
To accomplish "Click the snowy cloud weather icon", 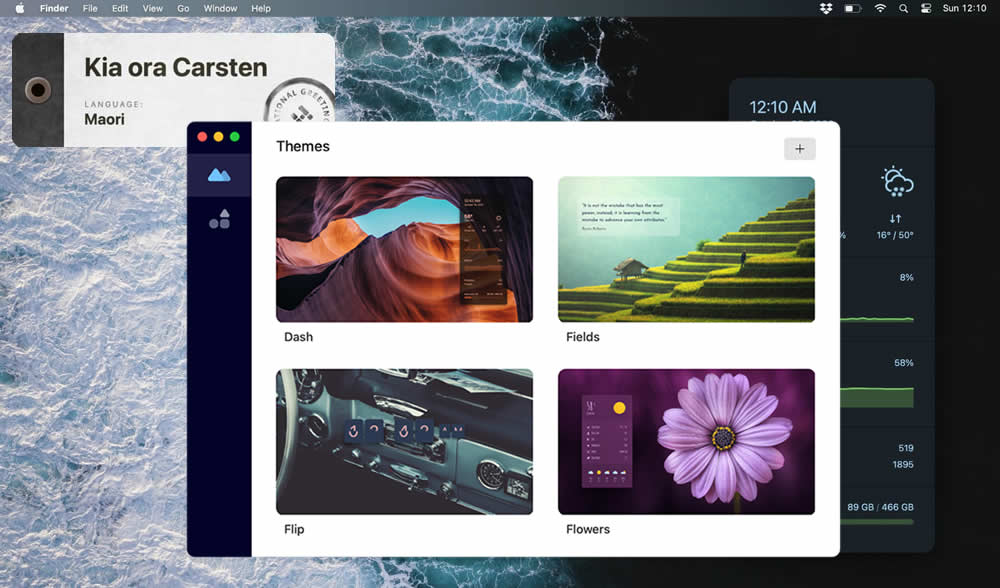I will 897,182.
